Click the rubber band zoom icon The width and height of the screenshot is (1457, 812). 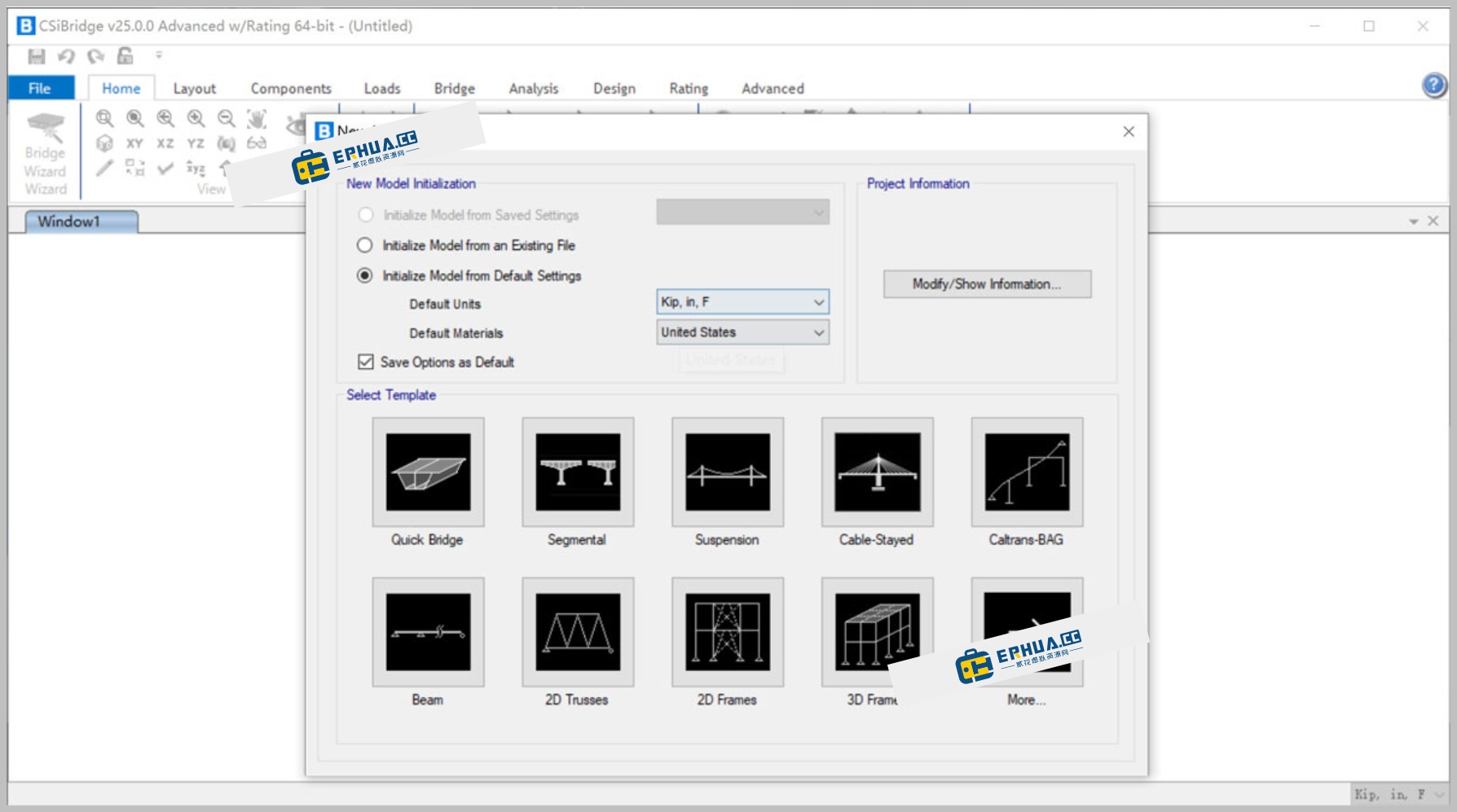104,118
